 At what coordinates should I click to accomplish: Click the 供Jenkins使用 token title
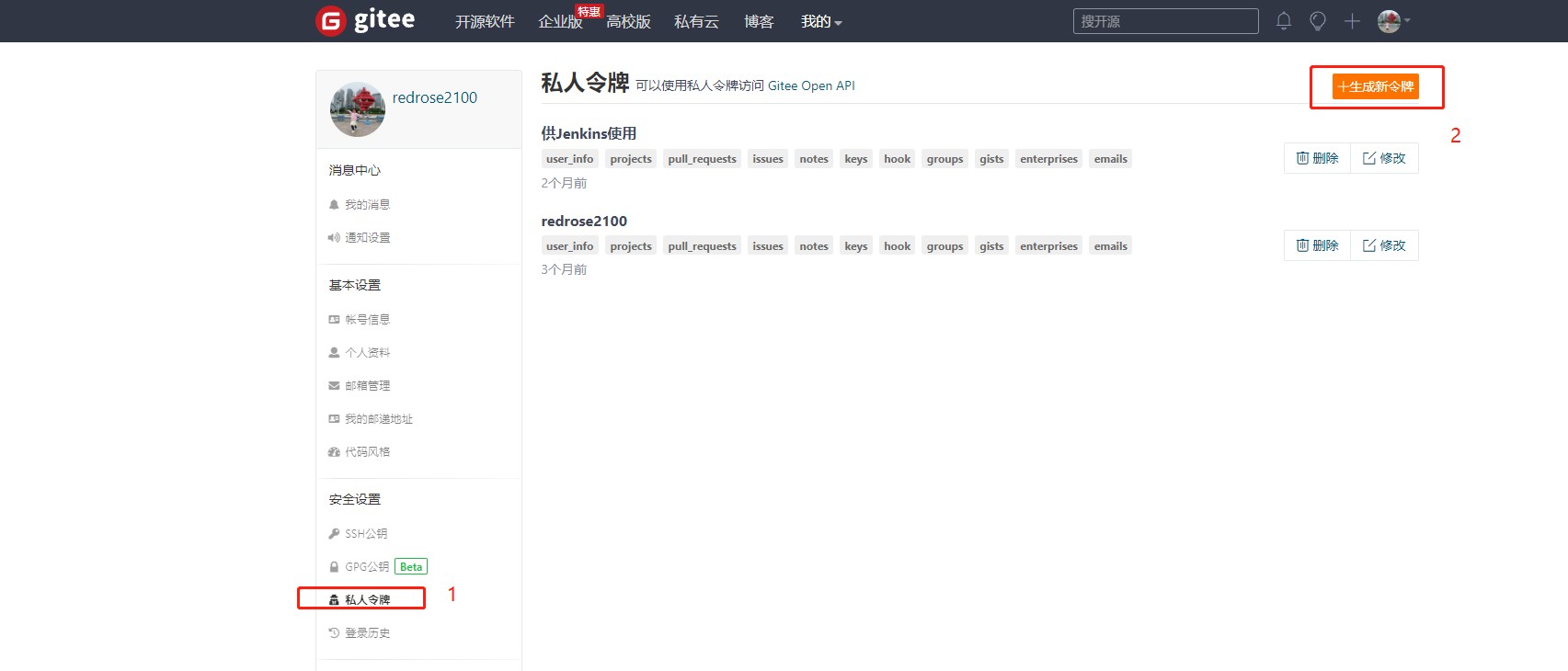tap(589, 133)
